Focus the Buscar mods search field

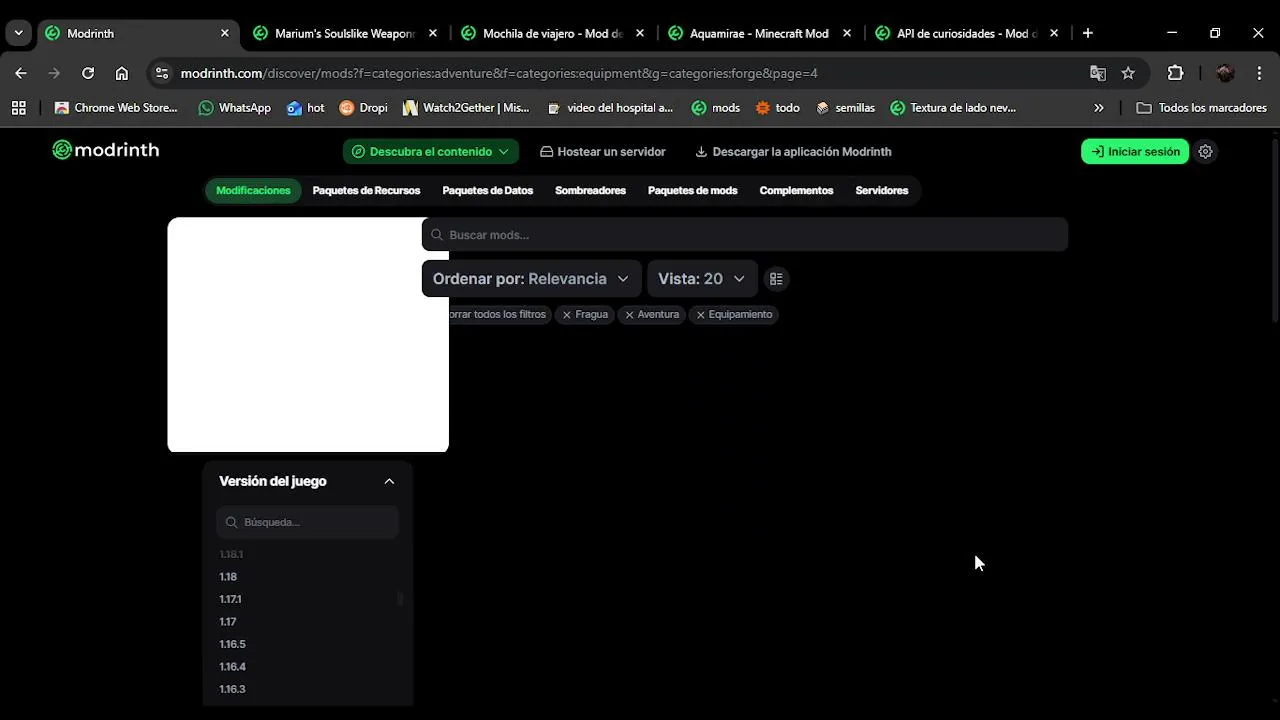coord(745,235)
